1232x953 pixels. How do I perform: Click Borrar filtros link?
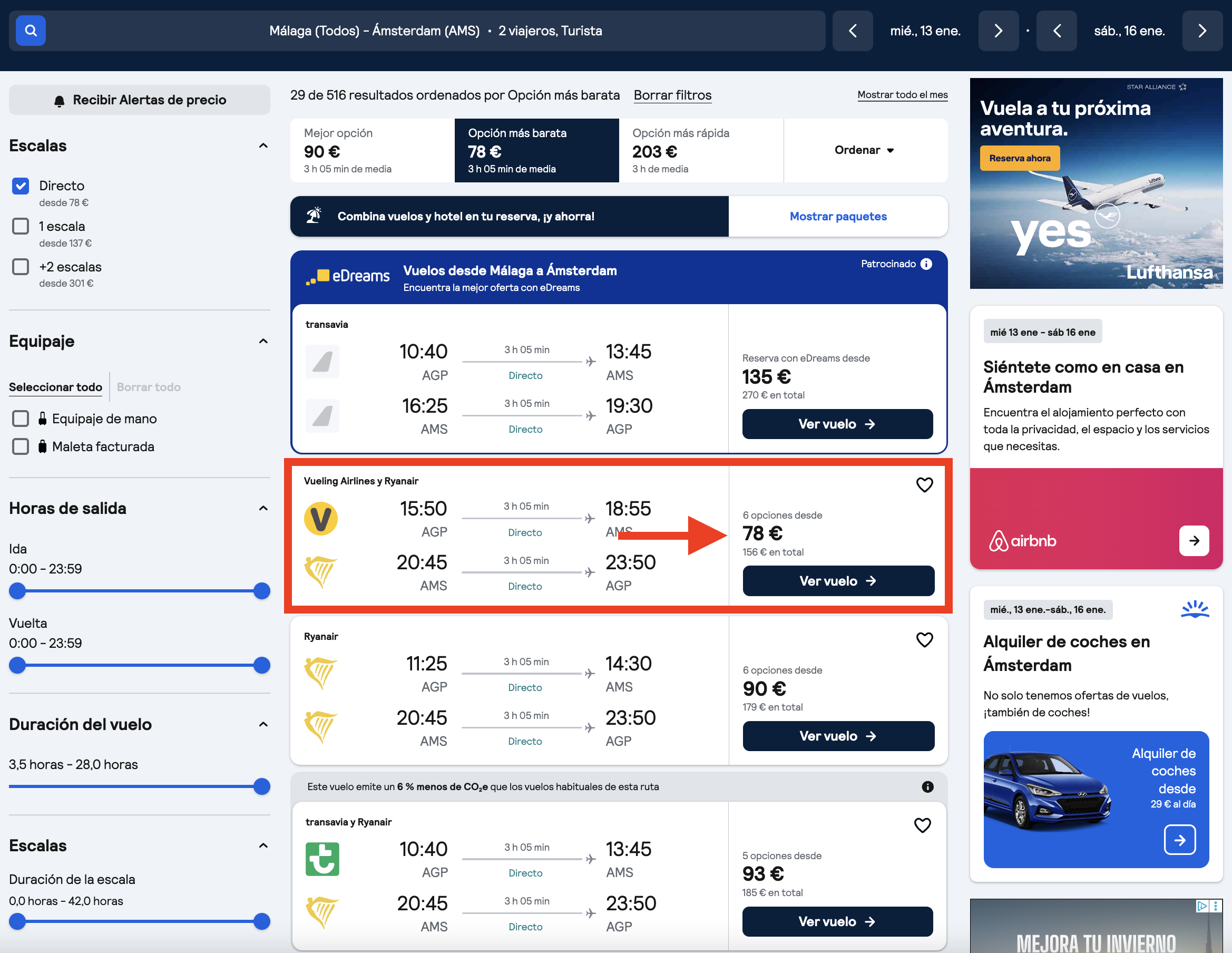(x=672, y=95)
